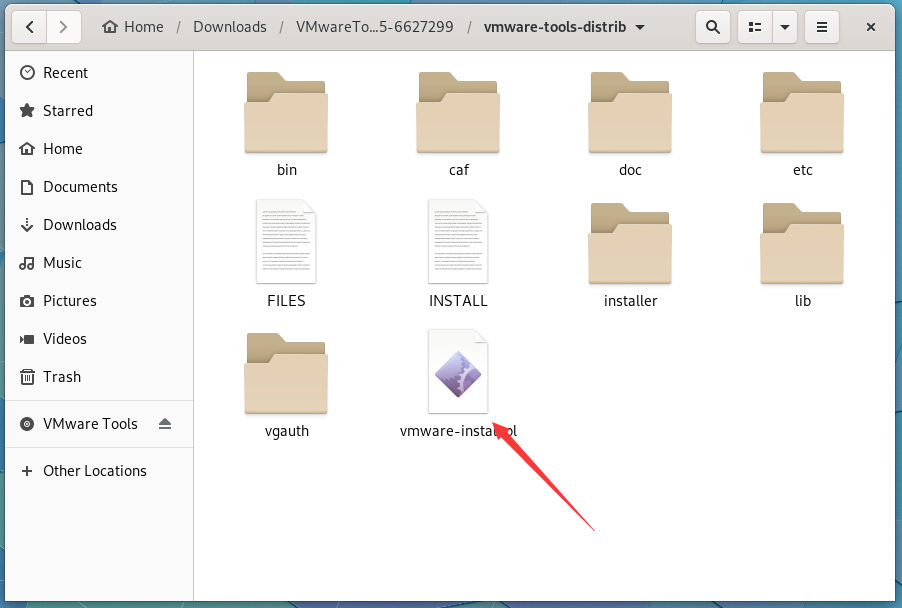Viewport: 902px width, 608px height.
Task: Go forward with the right arrow button
Action: [63, 27]
